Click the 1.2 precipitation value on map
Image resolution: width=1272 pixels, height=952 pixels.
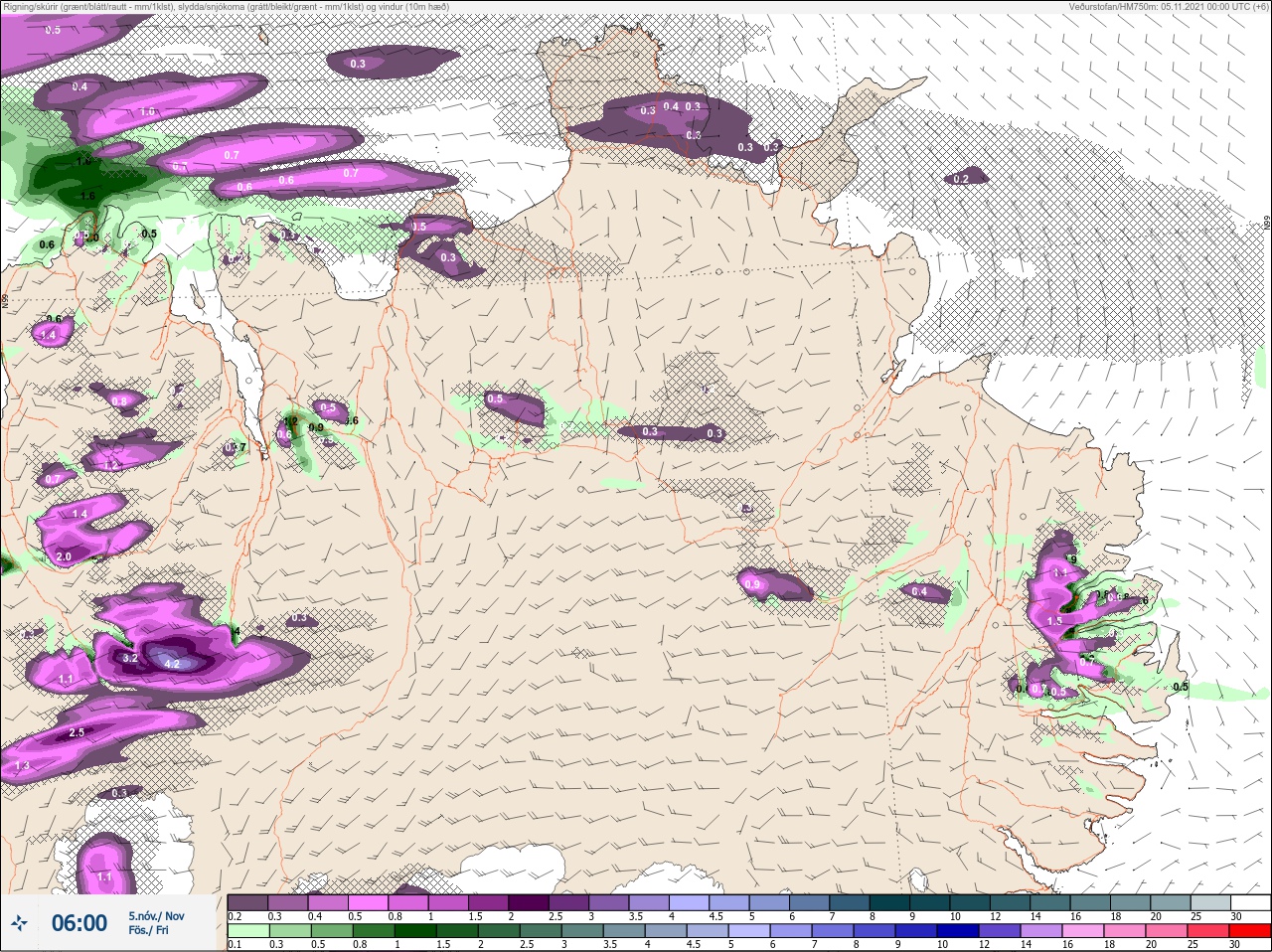click(x=111, y=465)
